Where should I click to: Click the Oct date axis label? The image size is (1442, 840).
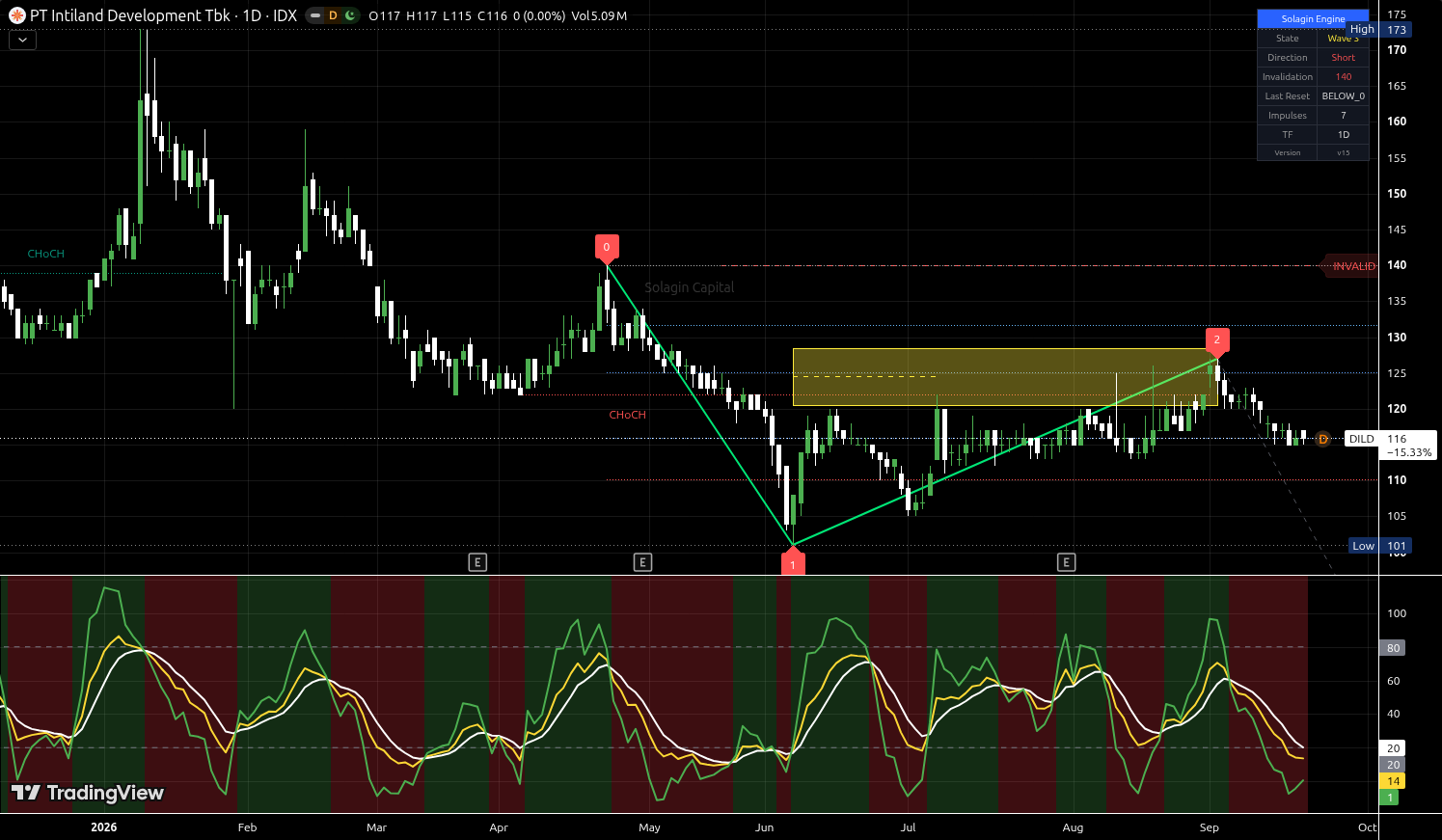pos(1367,827)
